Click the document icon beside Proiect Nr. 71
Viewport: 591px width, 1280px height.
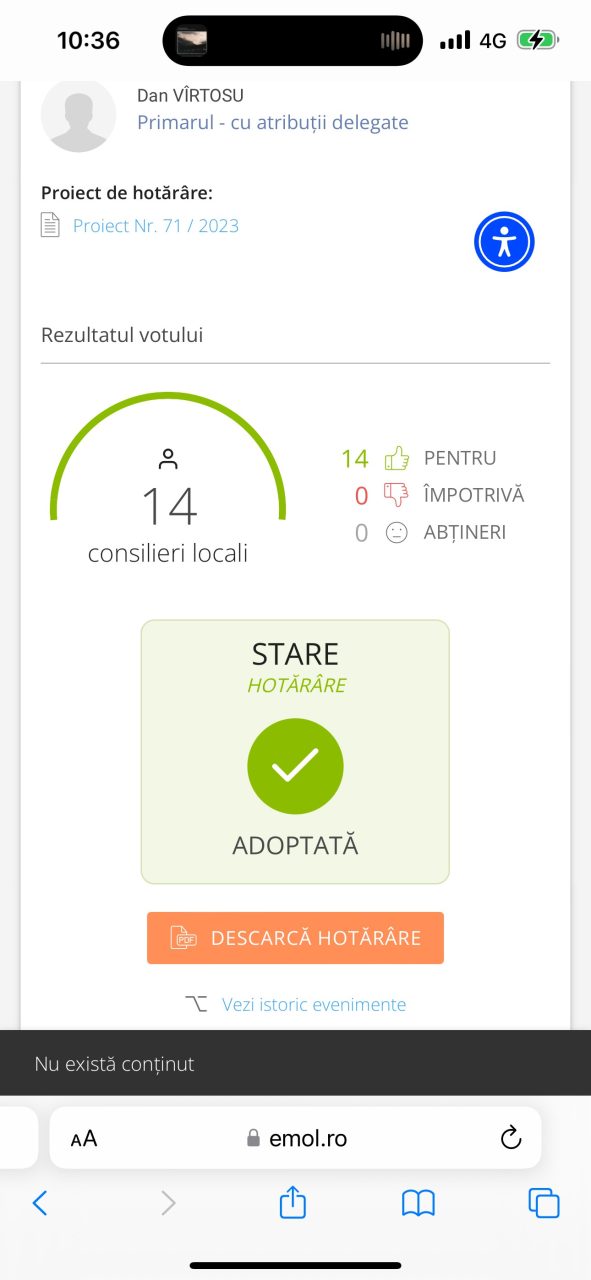pos(52,225)
